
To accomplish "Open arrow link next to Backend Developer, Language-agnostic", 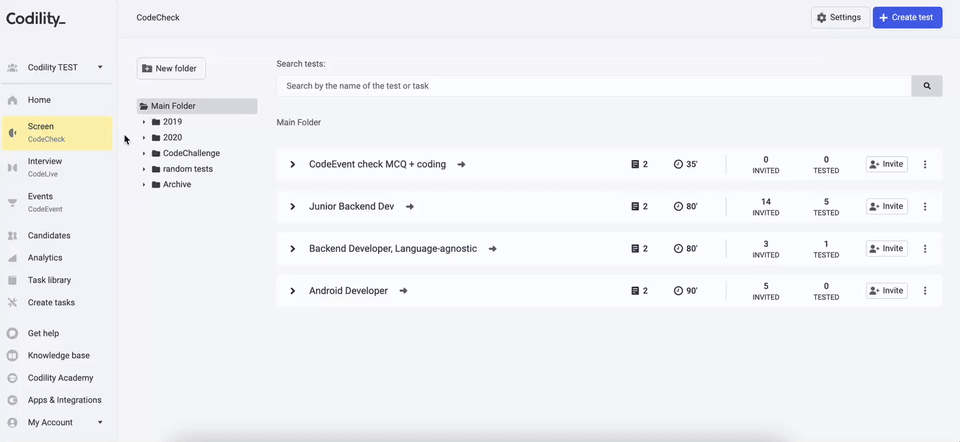I will point(493,249).
